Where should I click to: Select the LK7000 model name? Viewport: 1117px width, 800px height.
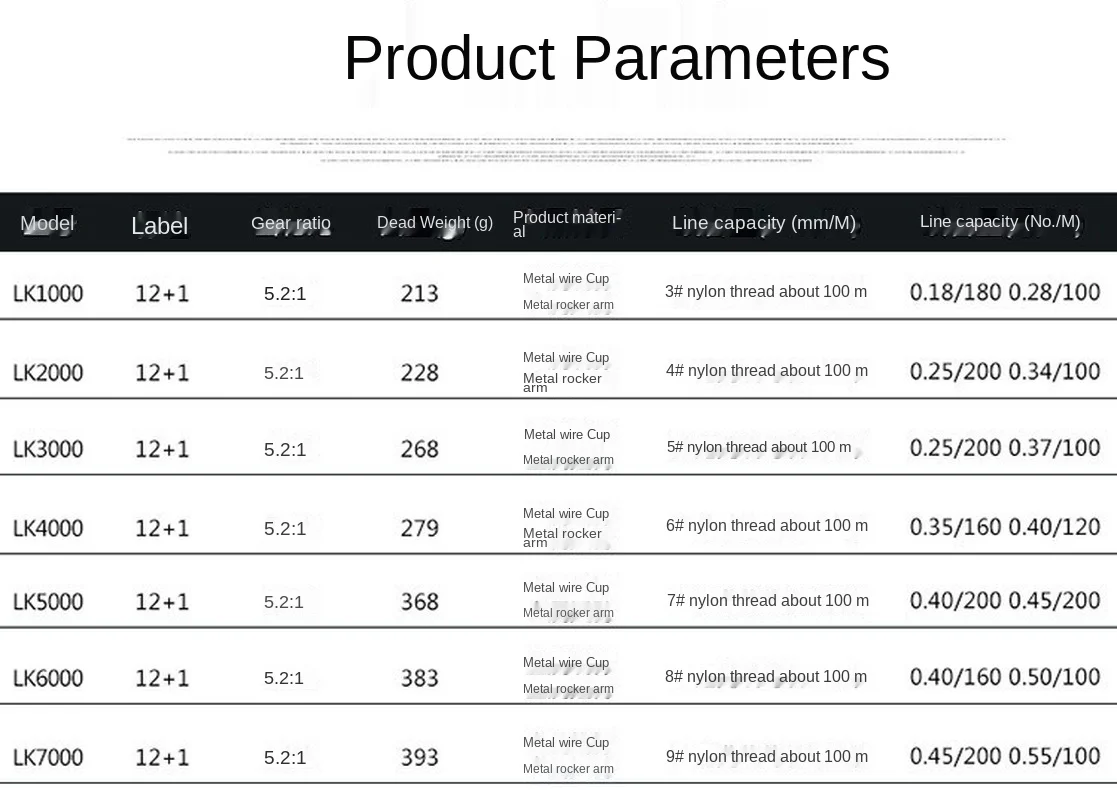tap(48, 757)
